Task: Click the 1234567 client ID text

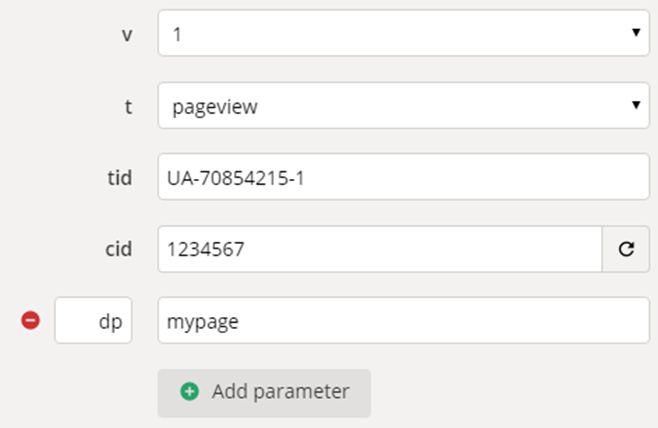Action: tap(209, 249)
